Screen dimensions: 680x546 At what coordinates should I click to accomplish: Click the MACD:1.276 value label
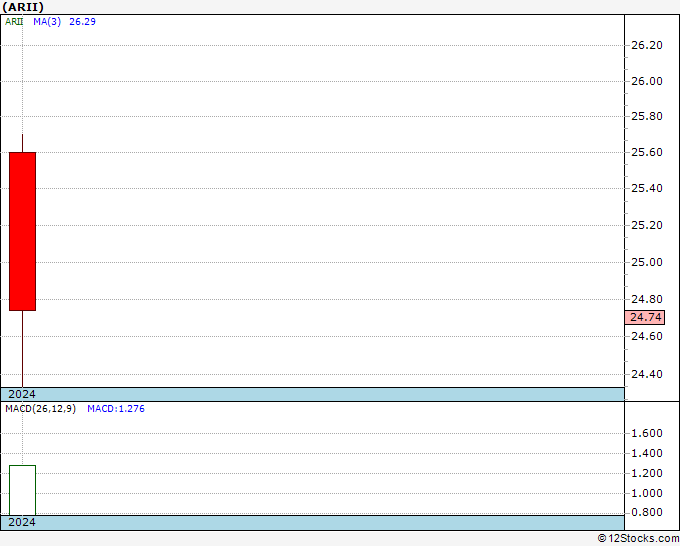(116, 409)
